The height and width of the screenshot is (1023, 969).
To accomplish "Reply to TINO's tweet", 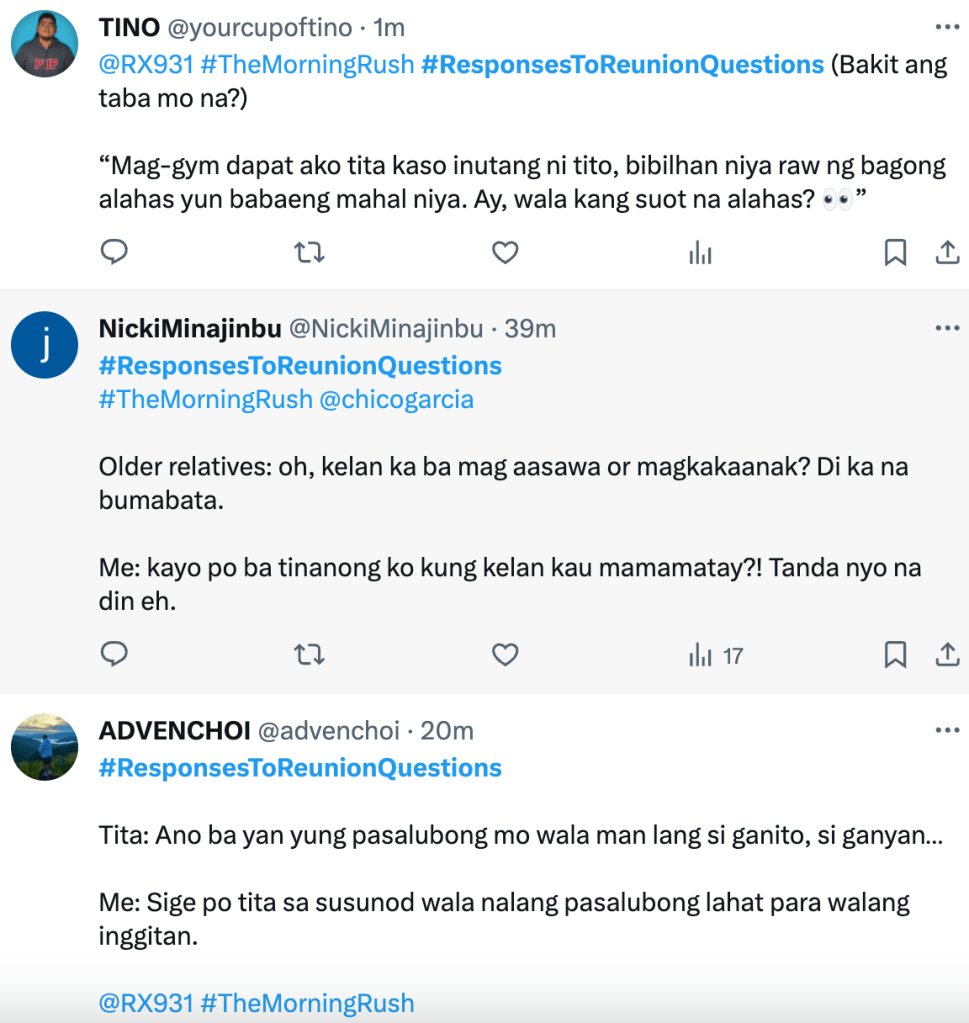I will coord(115,253).
